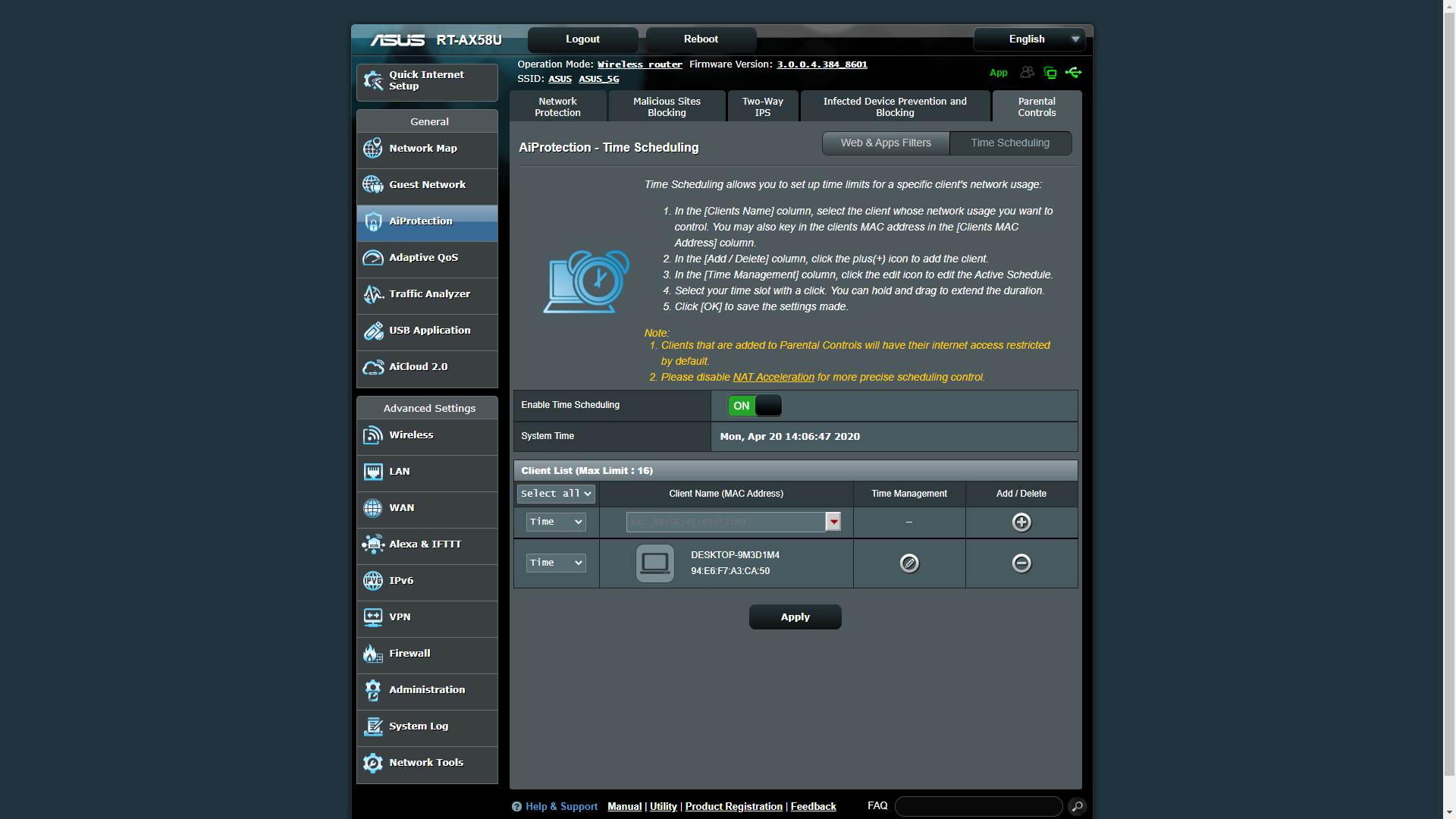
Task: Open the FAQ search magnifier icon
Action: click(1077, 806)
